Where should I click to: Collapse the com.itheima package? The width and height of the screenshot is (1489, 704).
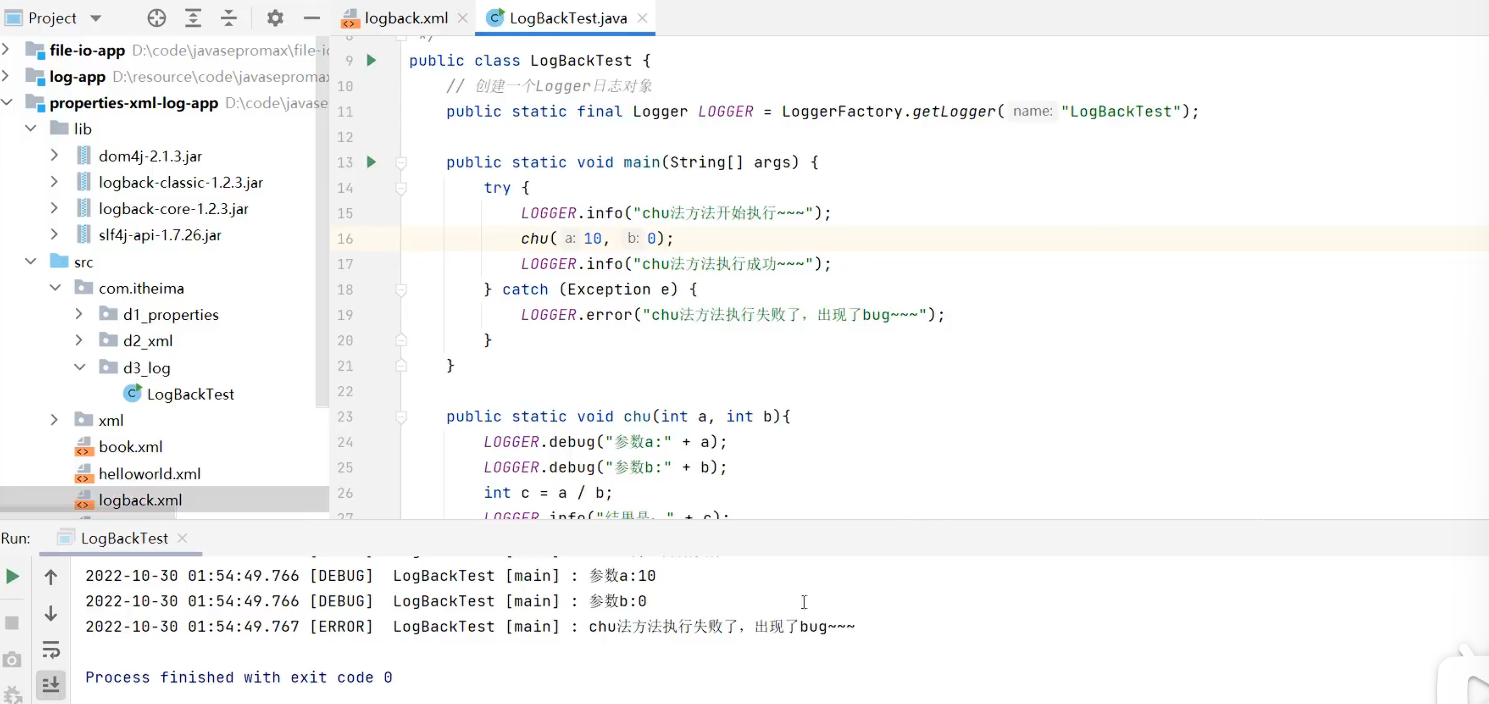click(54, 288)
